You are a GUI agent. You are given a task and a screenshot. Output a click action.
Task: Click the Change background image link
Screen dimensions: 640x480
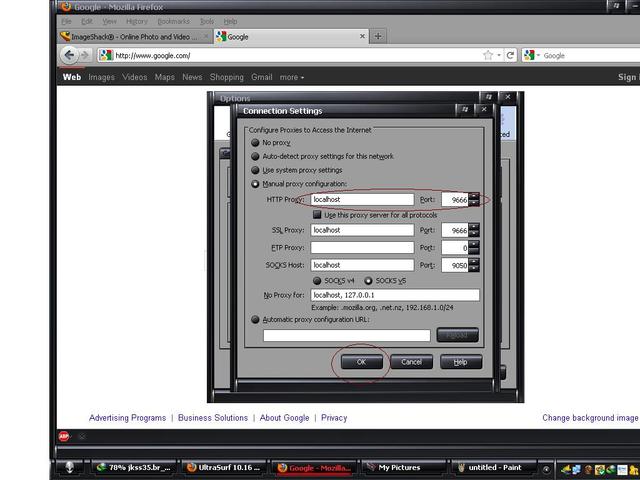coord(590,418)
